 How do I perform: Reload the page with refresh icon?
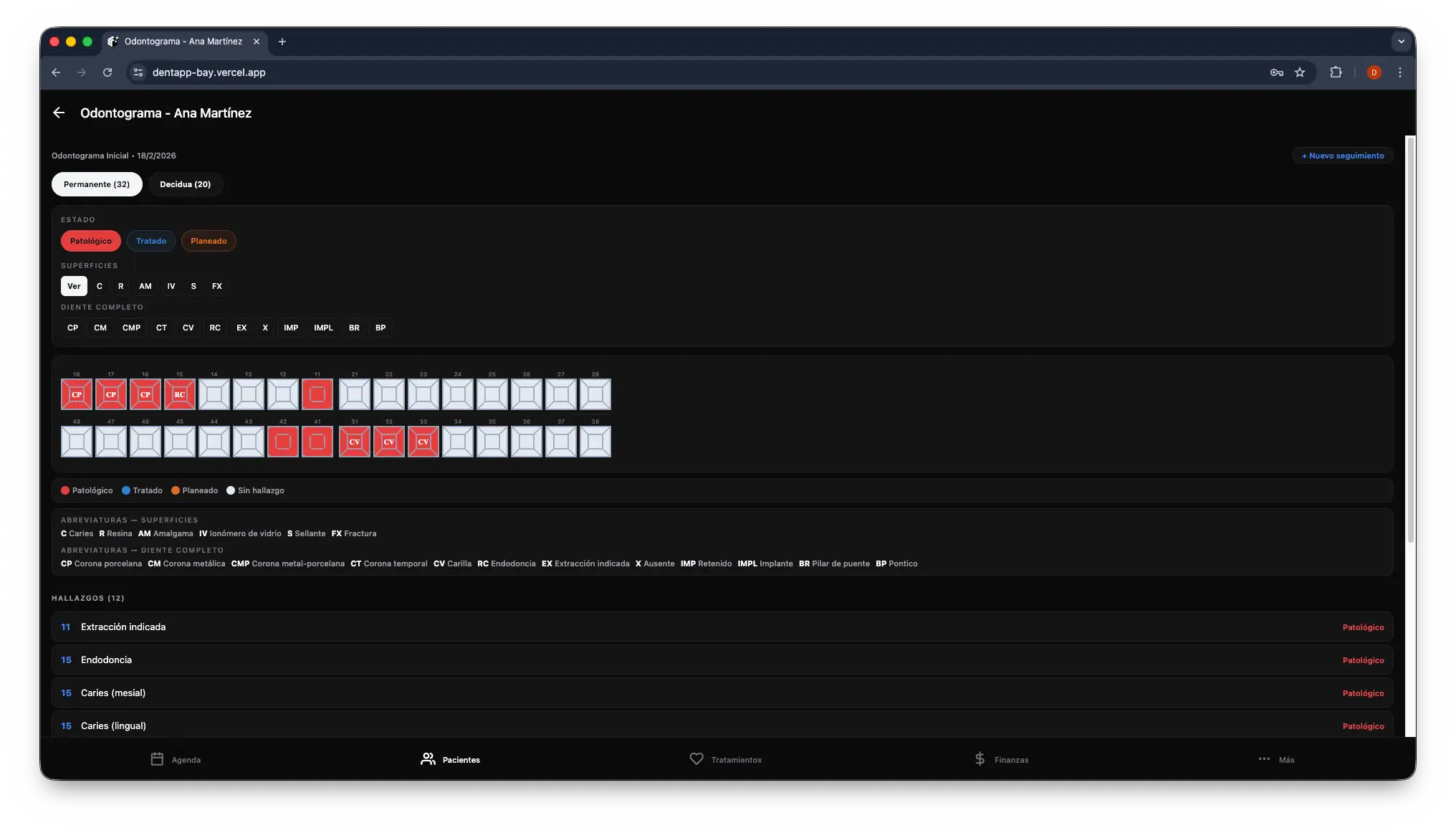pos(107,72)
